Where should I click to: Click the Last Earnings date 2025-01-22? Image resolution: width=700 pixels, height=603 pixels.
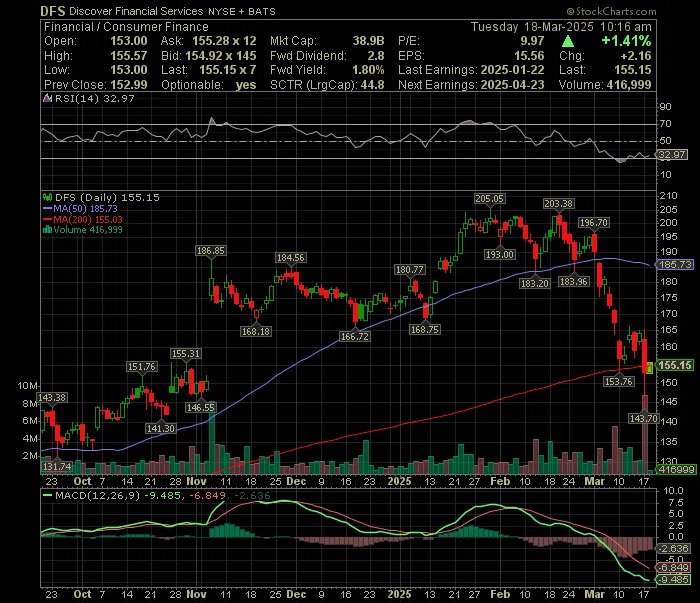pyautogui.click(x=512, y=70)
